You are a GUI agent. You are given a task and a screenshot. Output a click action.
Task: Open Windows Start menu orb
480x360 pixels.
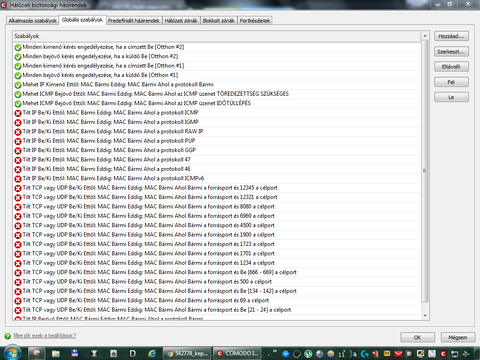pos(12,353)
